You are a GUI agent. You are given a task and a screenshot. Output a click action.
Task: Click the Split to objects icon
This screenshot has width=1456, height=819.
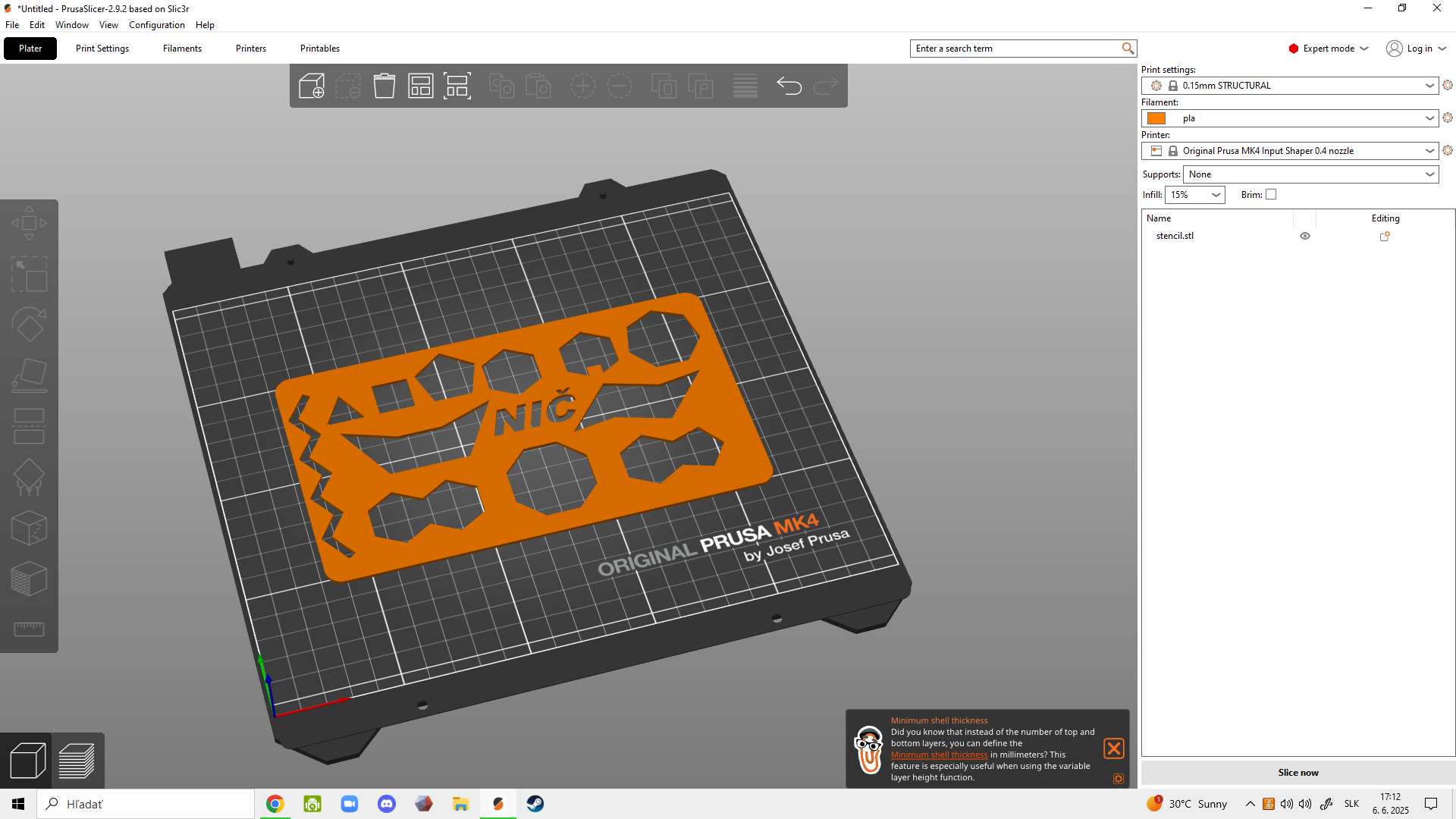(x=664, y=86)
